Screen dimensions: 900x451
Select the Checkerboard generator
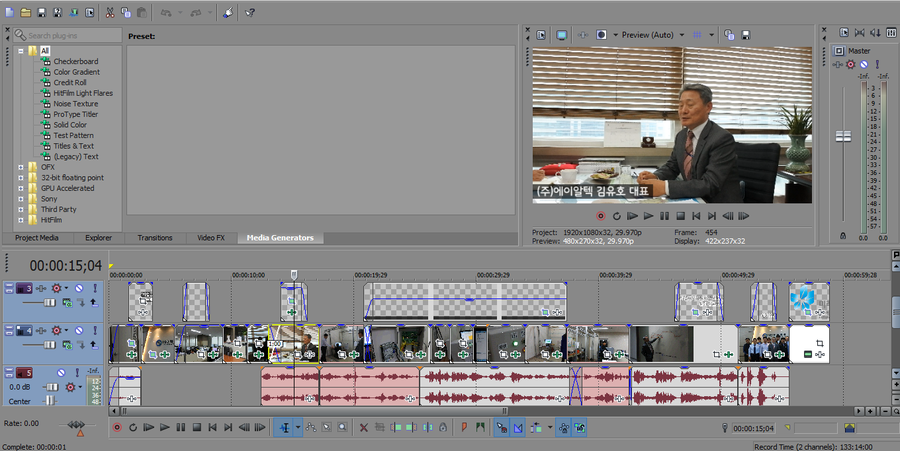coord(76,61)
